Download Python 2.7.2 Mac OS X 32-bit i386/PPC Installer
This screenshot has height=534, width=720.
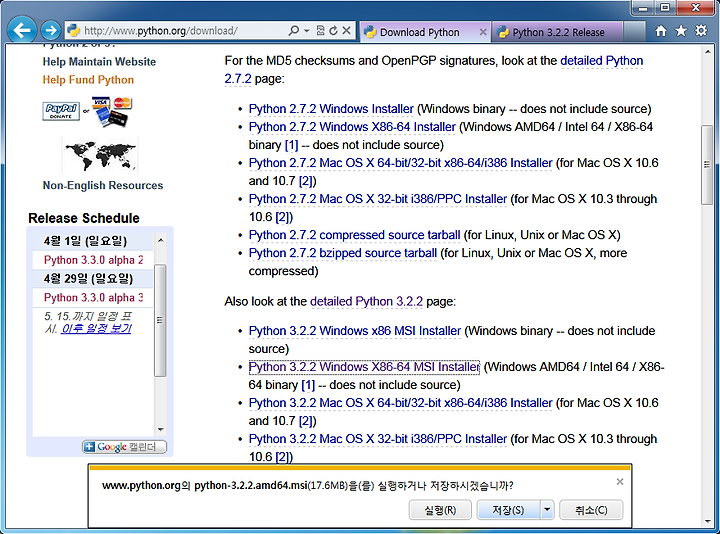(x=378, y=199)
